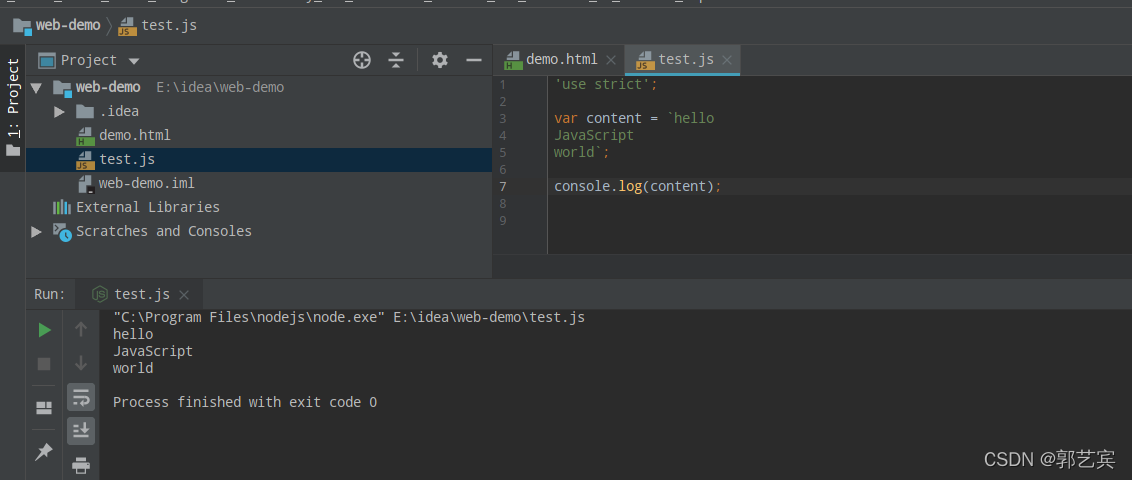Restore layout icon in Run panel
This screenshot has width=1132, height=480.
point(44,408)
